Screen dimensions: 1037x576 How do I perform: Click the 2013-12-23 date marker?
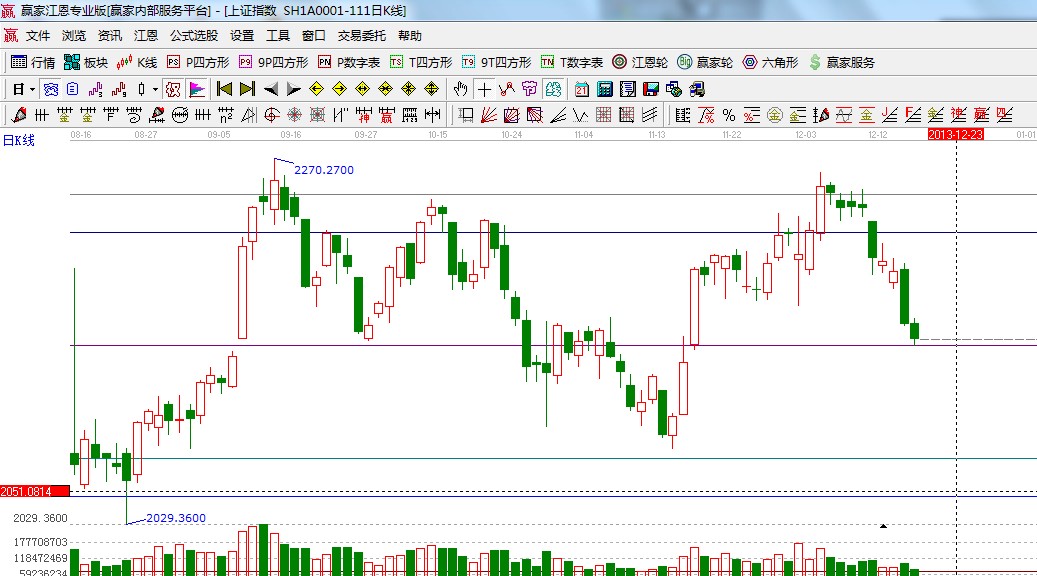pyautogui.click(x=956, y=133)
